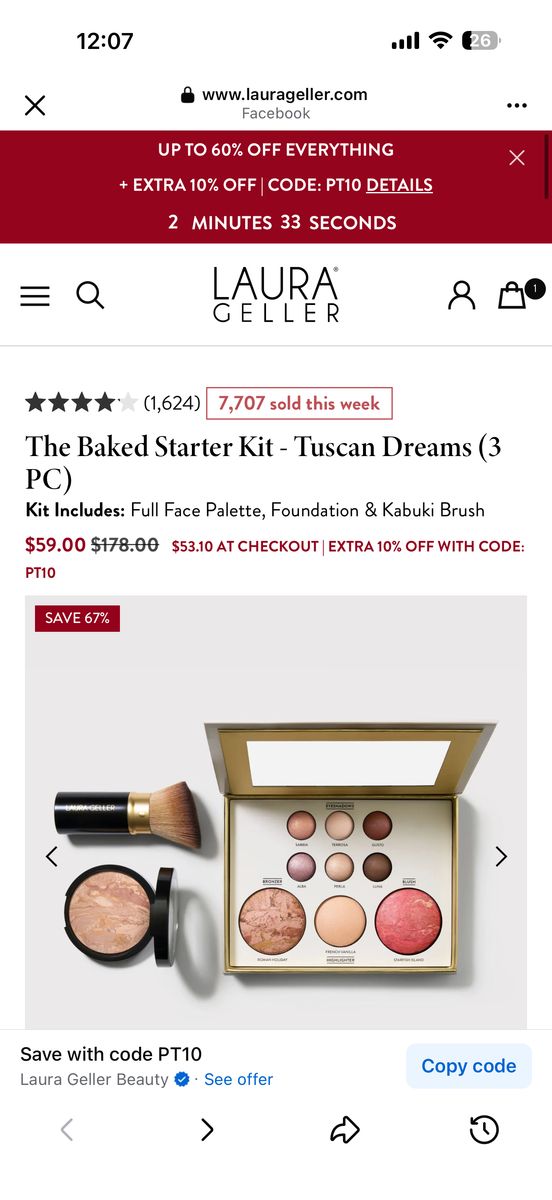
Task: Show next product image
Action: [x=501, y=856]
